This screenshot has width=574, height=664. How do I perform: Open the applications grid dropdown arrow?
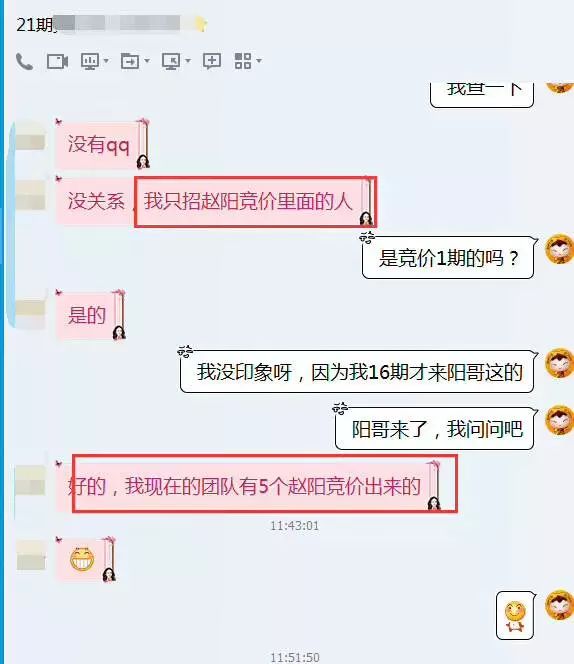(x=259, y=61)
